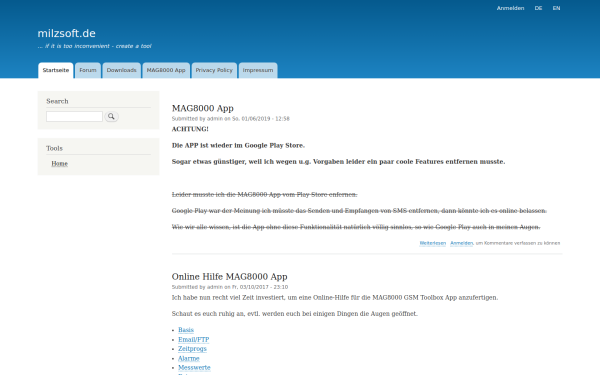The image size is (600, 375).
Task: Switch to the Forum tab
Action: 88,70
